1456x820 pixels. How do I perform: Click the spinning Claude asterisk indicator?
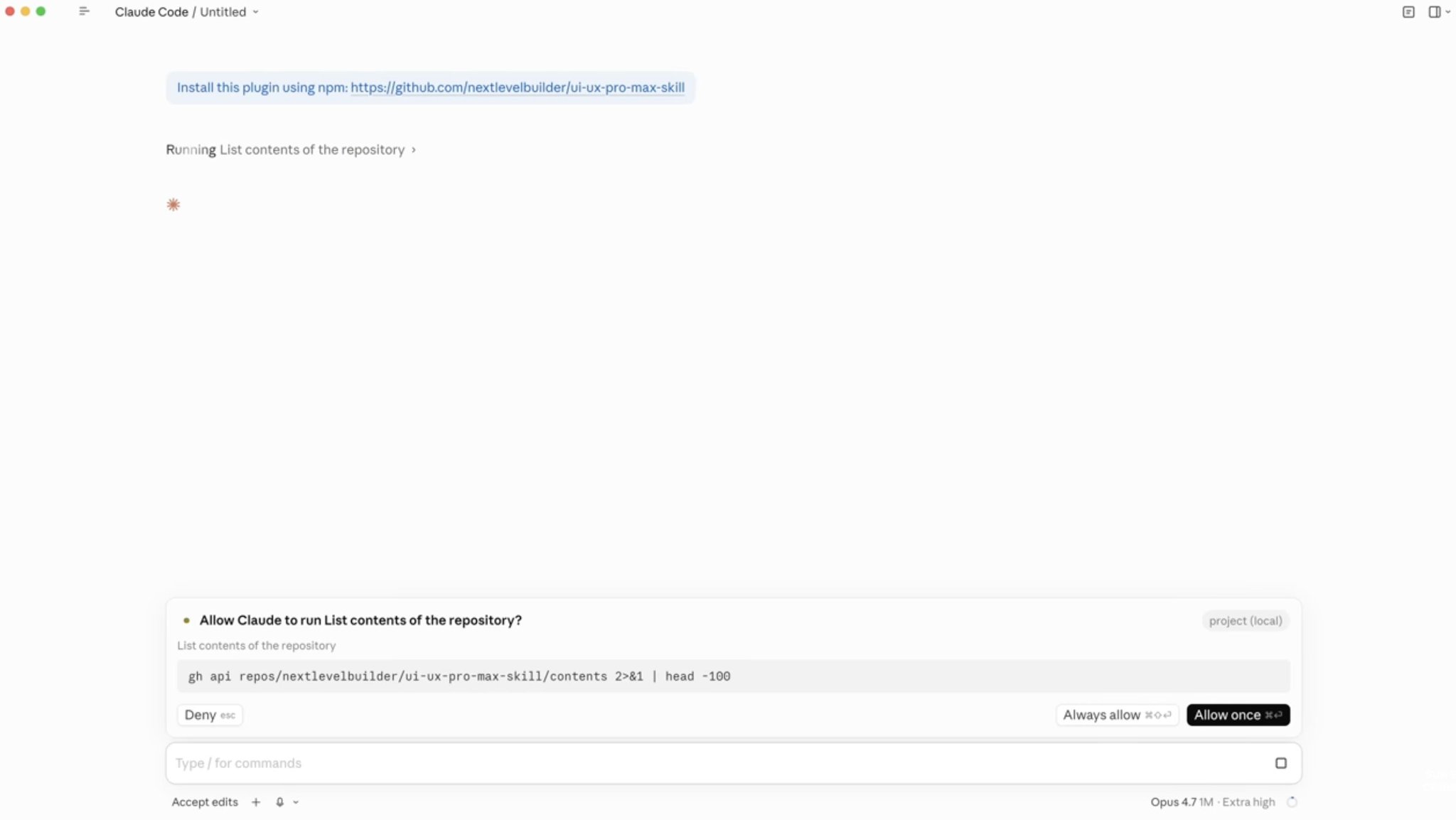coord(173,205)
